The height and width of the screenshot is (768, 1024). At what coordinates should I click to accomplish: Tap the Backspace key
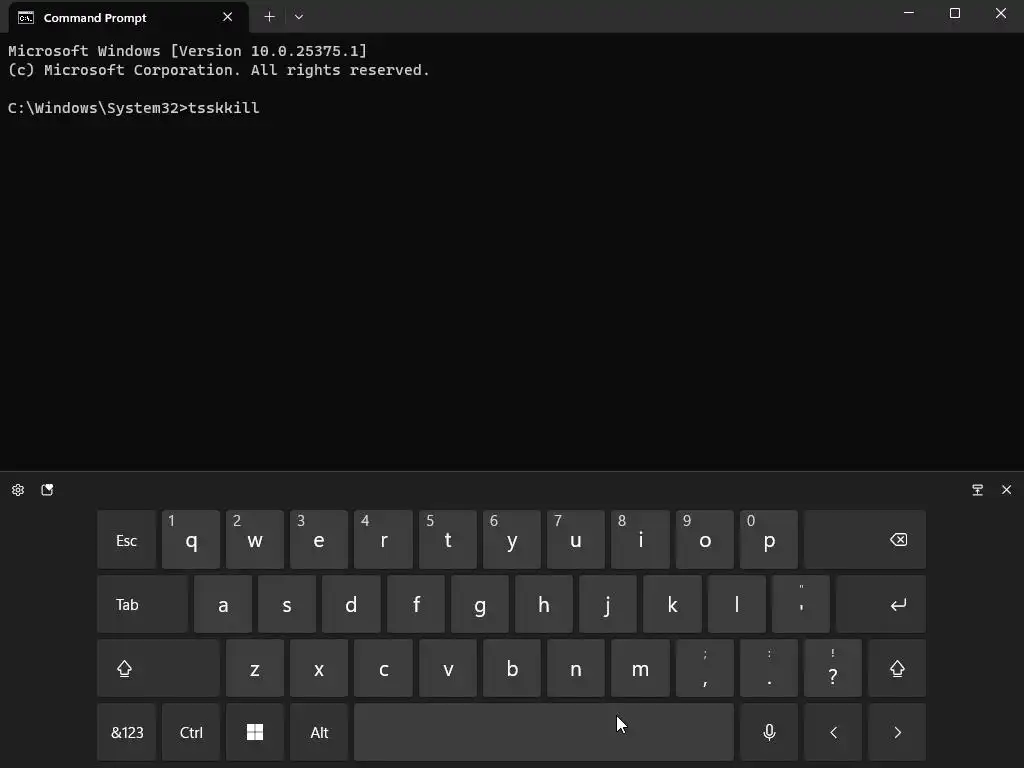click(x=865, y=540)
